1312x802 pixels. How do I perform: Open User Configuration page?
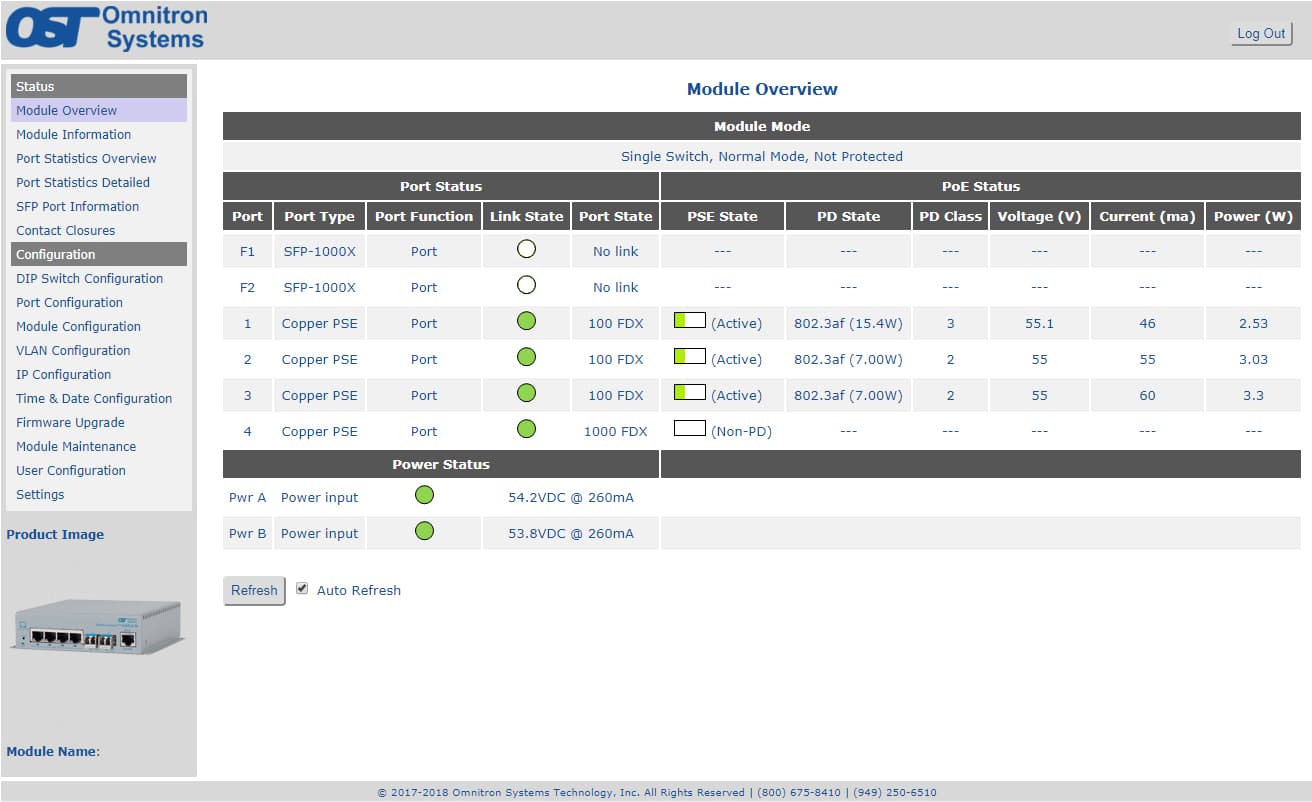(71, 470)
